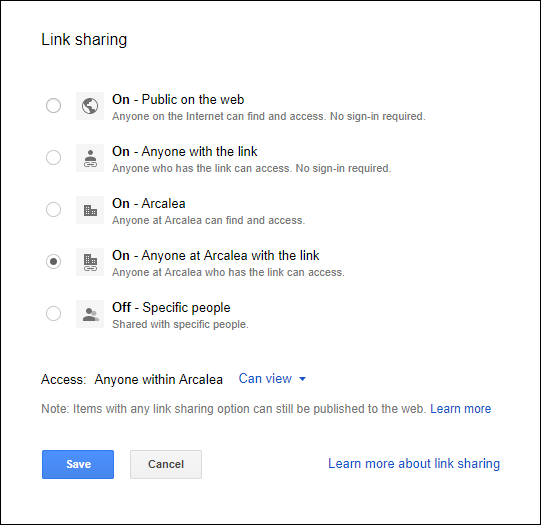This screenshot has width=541, height=525.
Task: Click the On - Anyone with the link title
Action: 185,152
